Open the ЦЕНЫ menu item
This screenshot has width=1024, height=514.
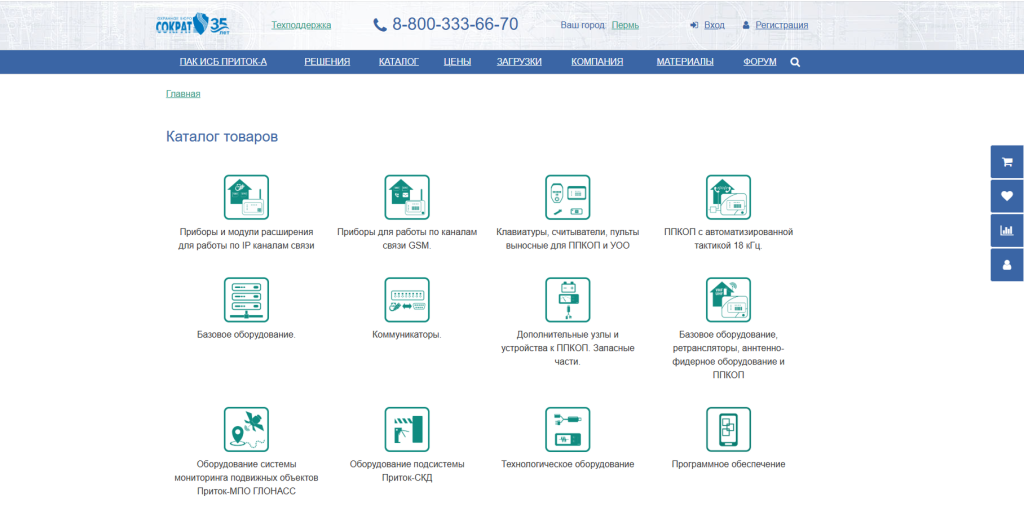pyautogui.click(x=457, y=62)
